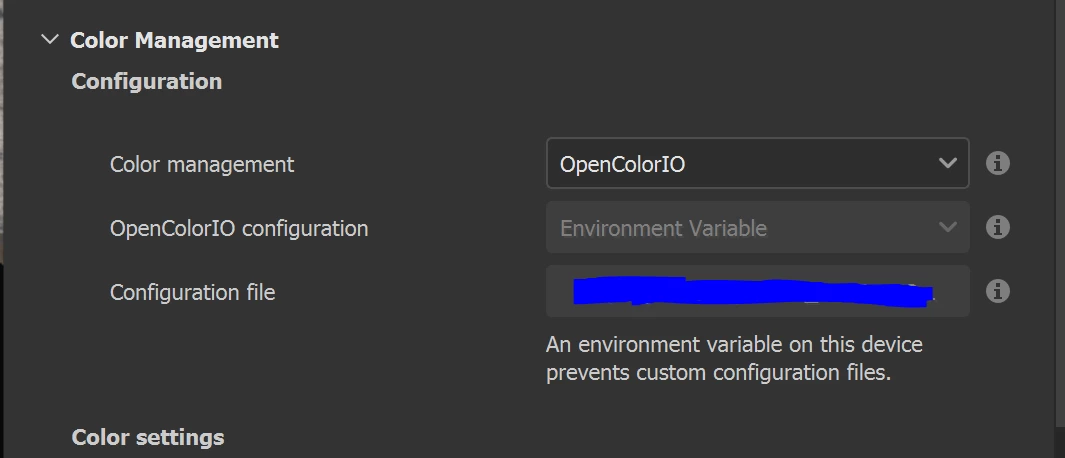Click the info icon for Configuration file

(x=997, y=291)
